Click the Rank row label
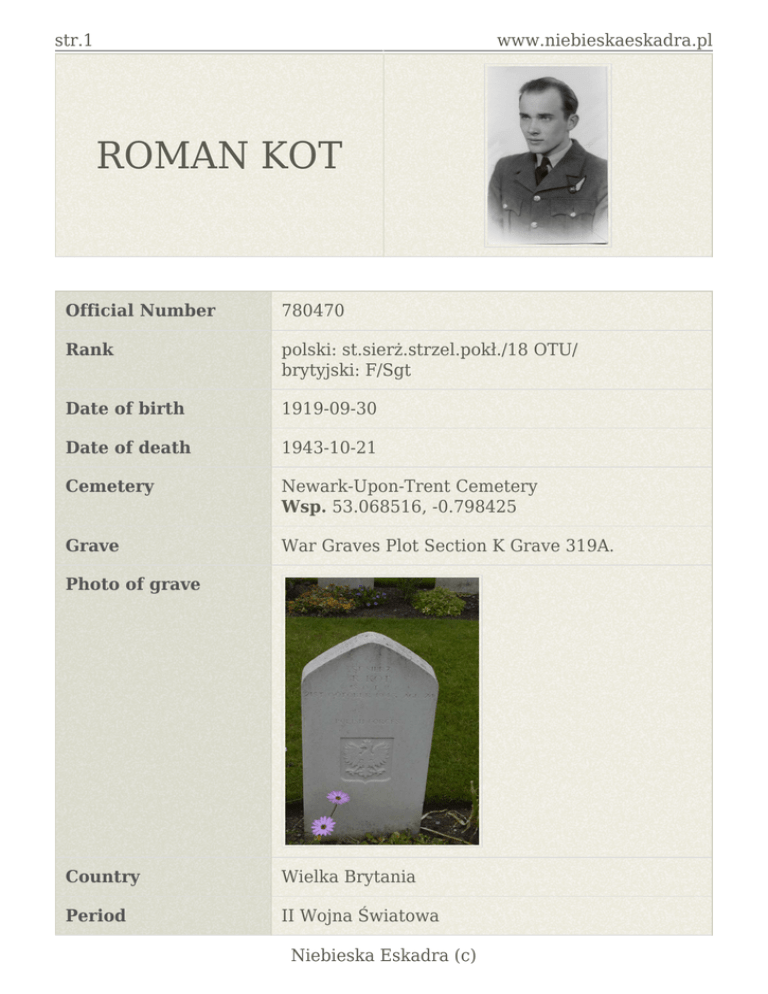The height and width of the screenshot is (994, 768). click(x=89, y=349)
